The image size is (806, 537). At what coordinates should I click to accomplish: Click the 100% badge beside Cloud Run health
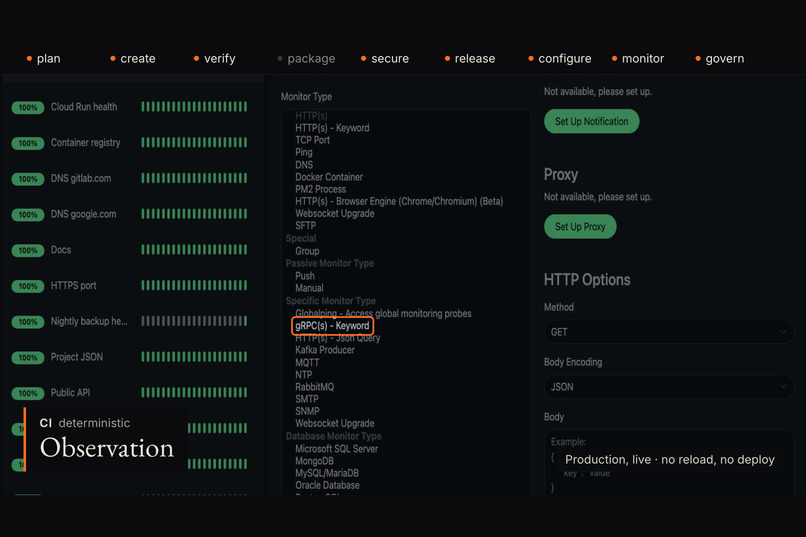pos(28,107)
